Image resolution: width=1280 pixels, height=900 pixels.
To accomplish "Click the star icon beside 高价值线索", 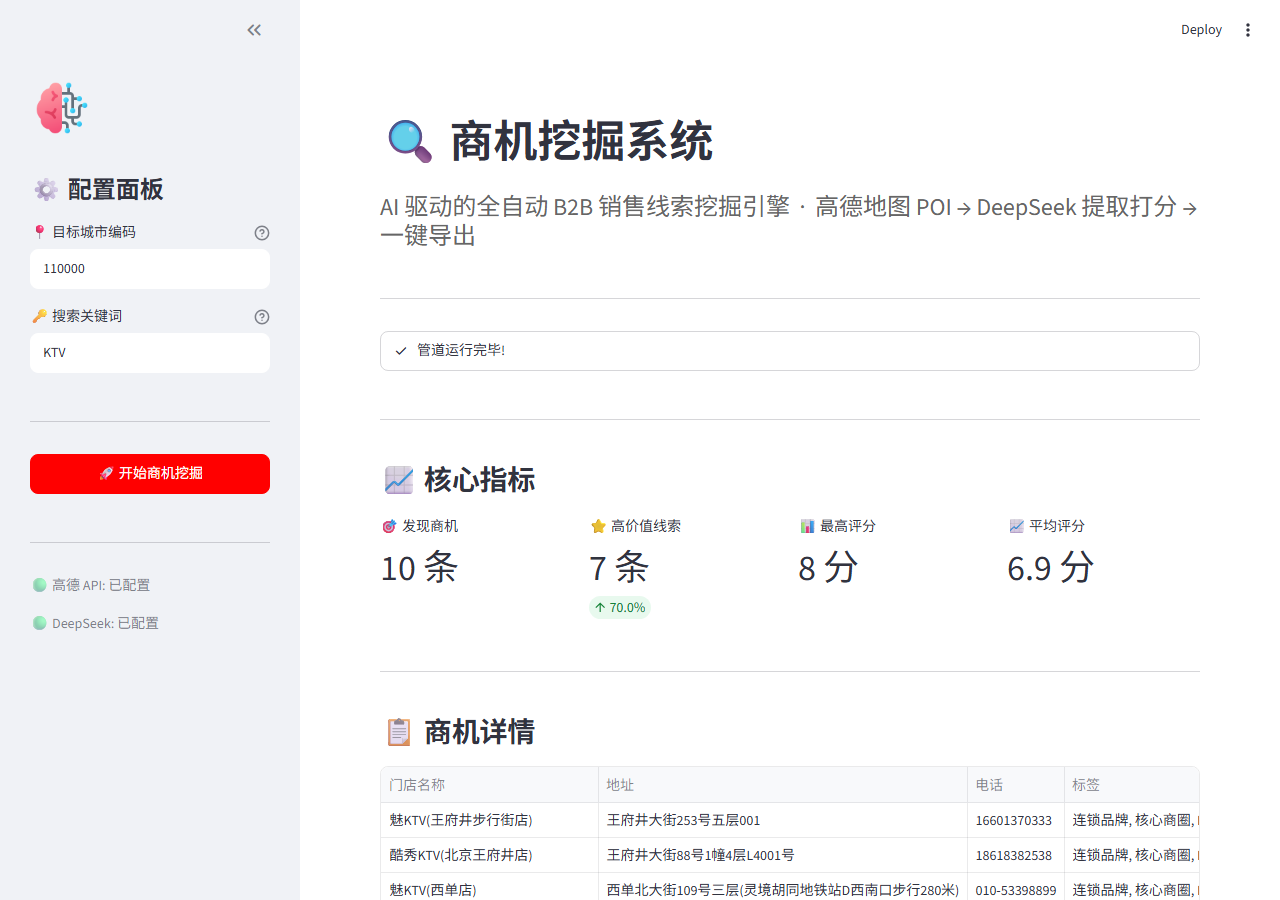I will coord(598,526).
